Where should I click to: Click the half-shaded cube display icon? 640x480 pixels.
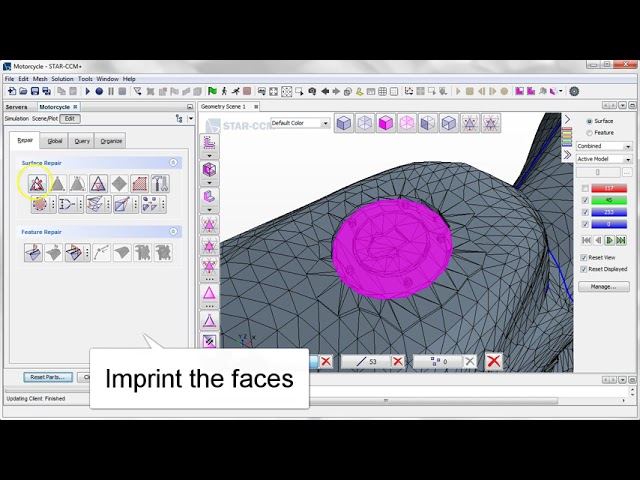coord(428,123)
